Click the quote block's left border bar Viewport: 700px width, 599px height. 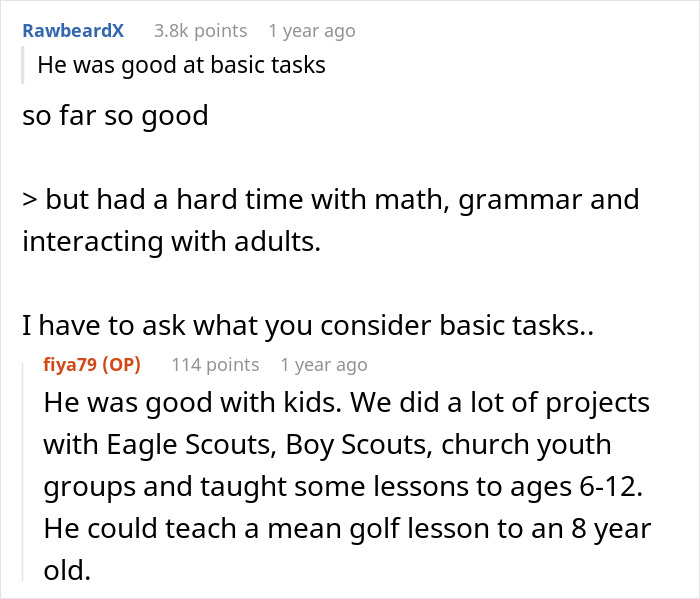25,67
